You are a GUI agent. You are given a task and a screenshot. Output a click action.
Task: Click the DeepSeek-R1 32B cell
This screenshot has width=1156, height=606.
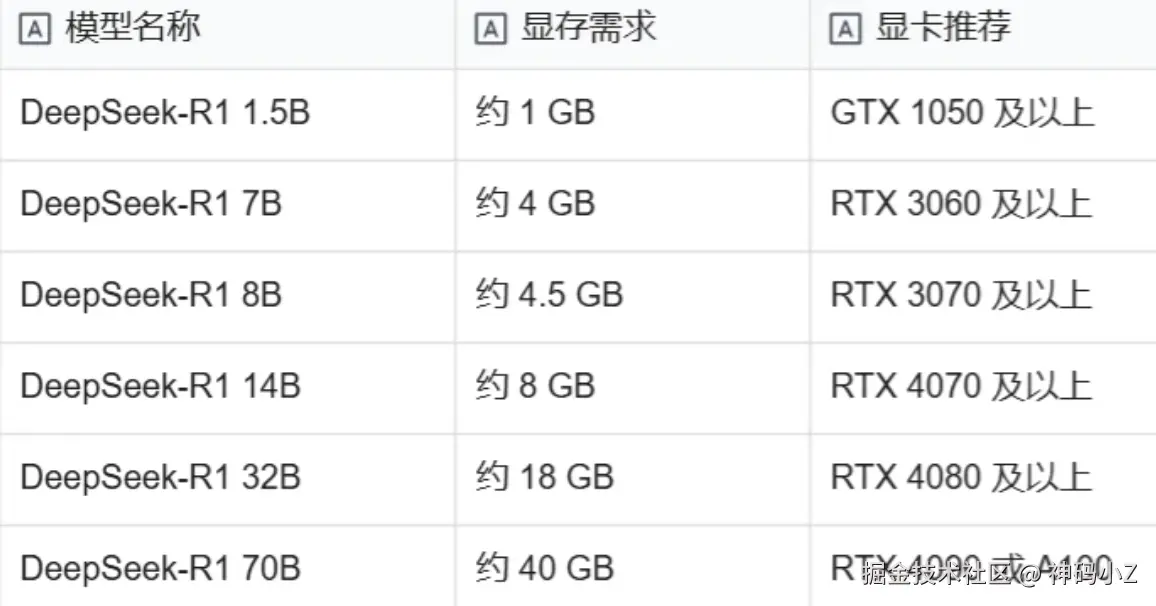tap(160, 477)
